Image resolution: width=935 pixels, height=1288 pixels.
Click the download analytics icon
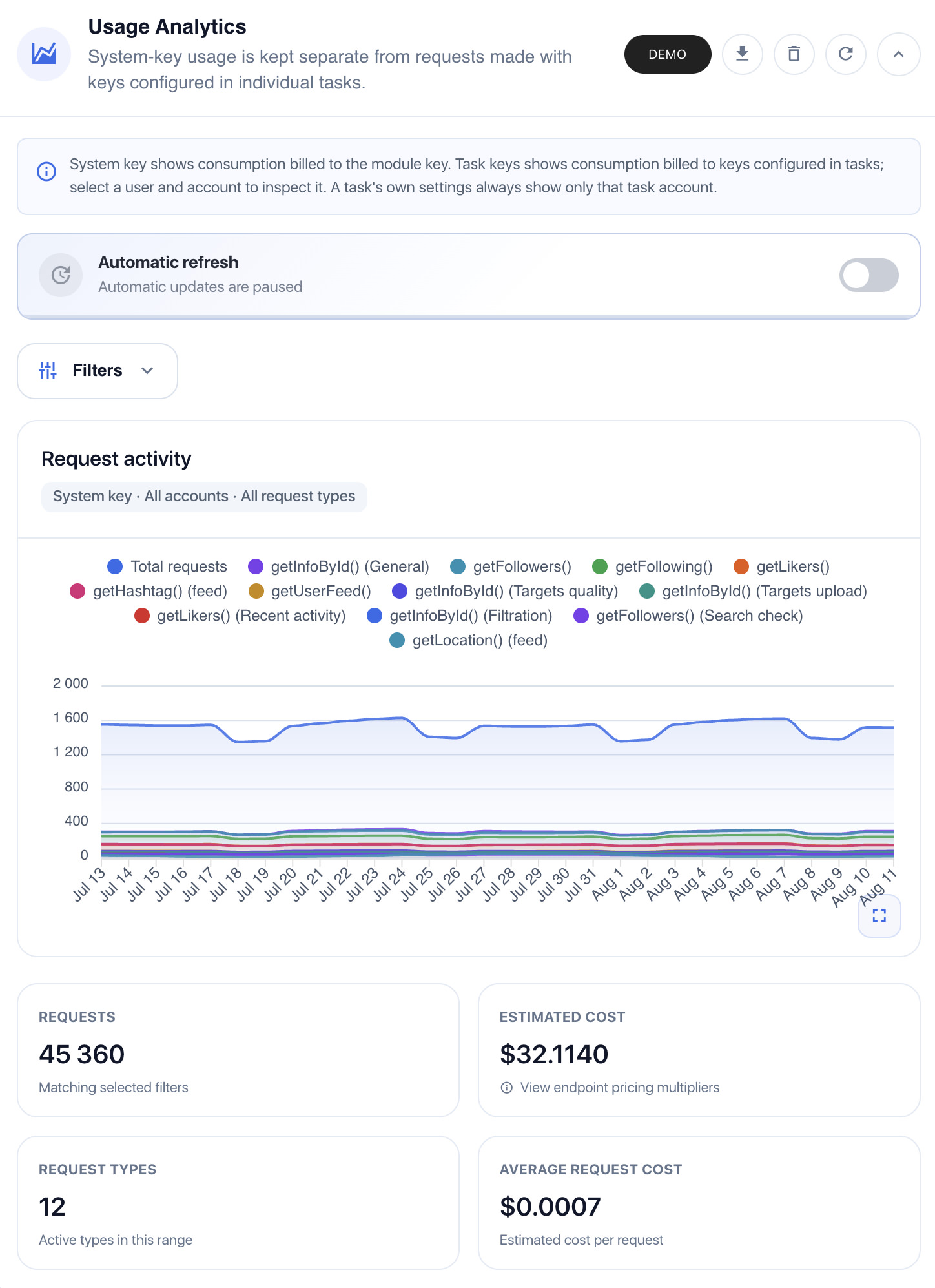[742, 54]
